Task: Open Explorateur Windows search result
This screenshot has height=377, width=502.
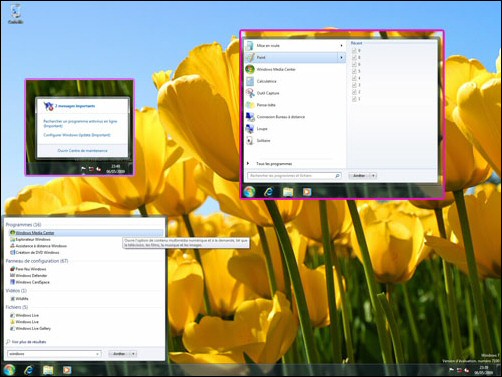Action: tap(30, 239)
